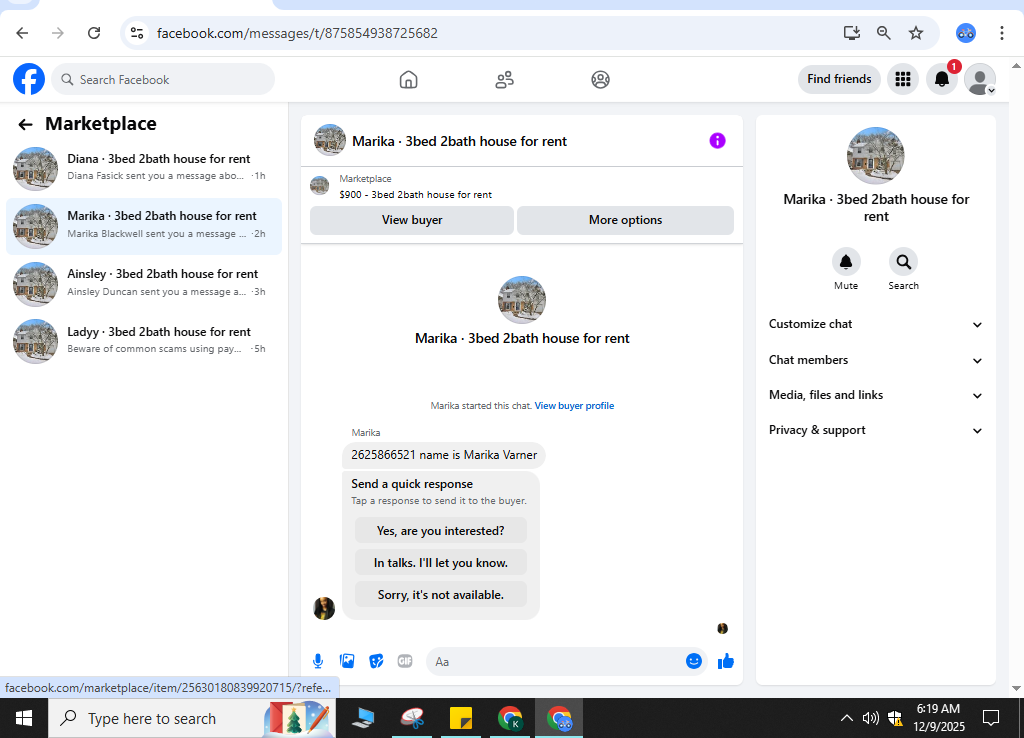Expand the Privacy & support section
The width and height of the screenshot is (1024, 738).
click(876, 430)
